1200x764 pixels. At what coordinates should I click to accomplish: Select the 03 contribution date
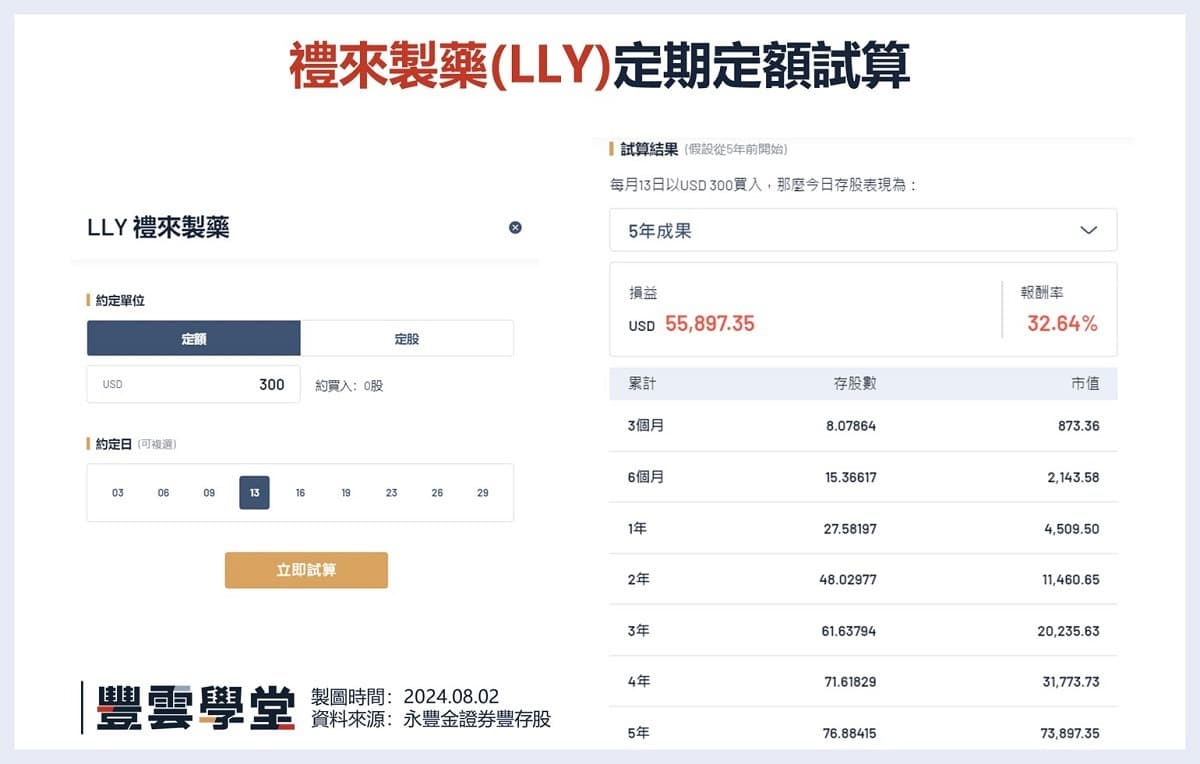117,492
